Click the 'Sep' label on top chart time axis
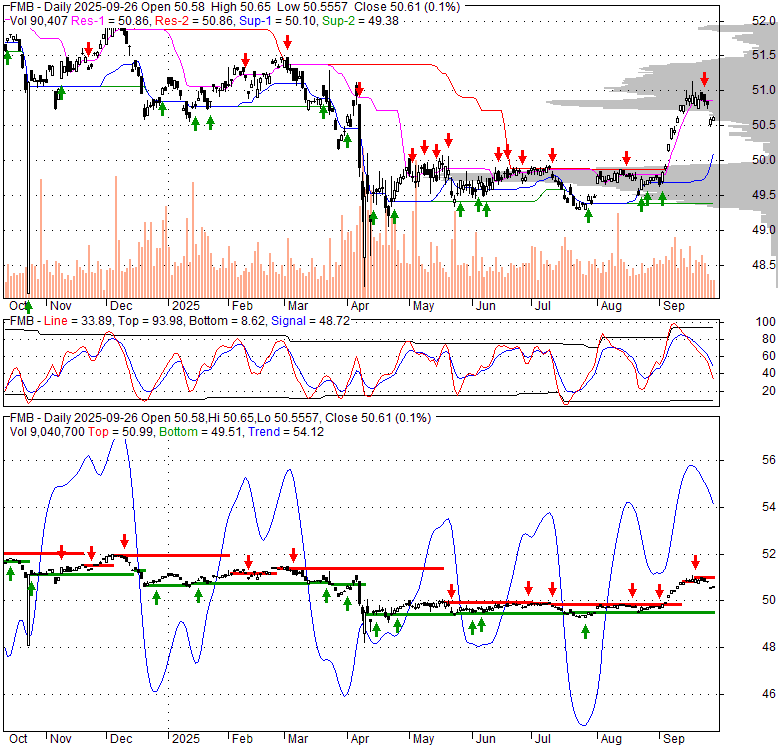780x745 pixels. coord(674,306)
